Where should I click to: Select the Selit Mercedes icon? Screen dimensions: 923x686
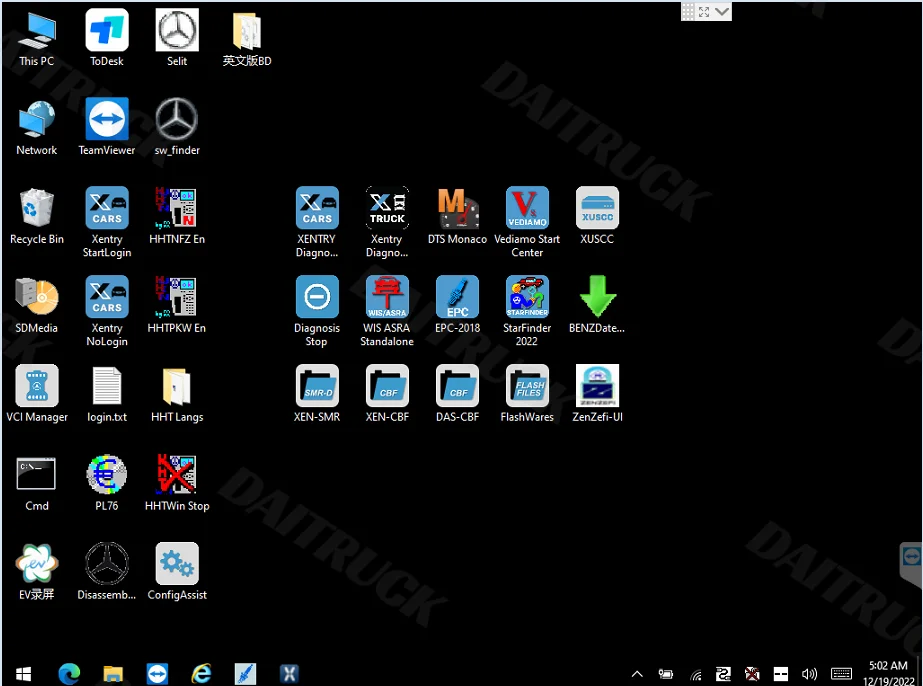pos(177,38)
